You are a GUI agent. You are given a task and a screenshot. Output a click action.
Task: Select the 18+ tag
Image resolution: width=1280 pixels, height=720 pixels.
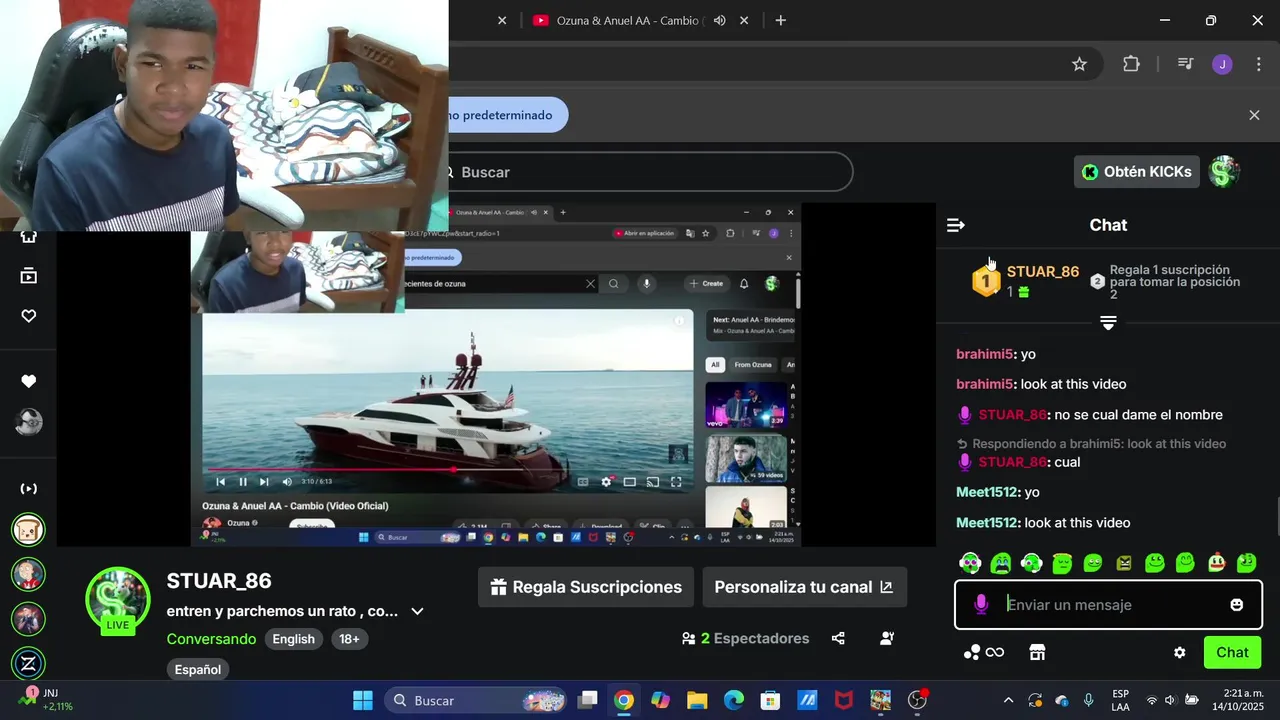[x=349, y=639]
